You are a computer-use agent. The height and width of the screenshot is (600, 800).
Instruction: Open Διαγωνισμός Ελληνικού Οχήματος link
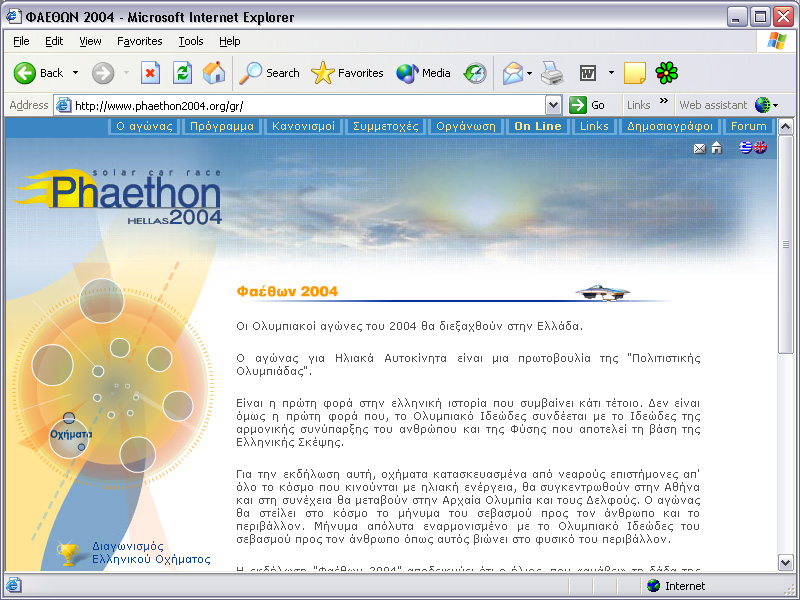point(151,553)
